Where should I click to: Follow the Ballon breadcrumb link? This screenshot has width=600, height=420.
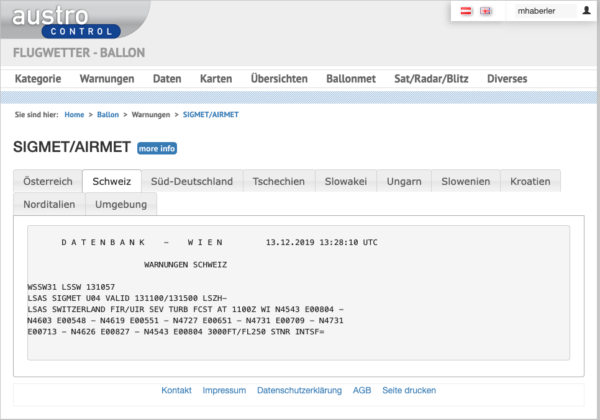pyautogui.click(x=108, y=114)
